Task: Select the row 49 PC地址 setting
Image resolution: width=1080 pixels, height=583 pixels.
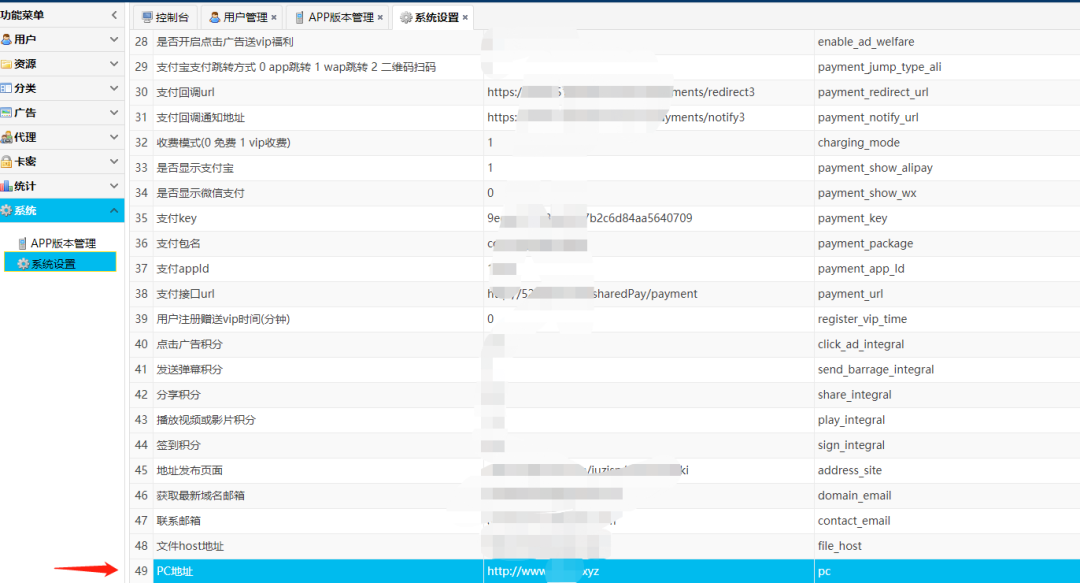Action: 175,571
